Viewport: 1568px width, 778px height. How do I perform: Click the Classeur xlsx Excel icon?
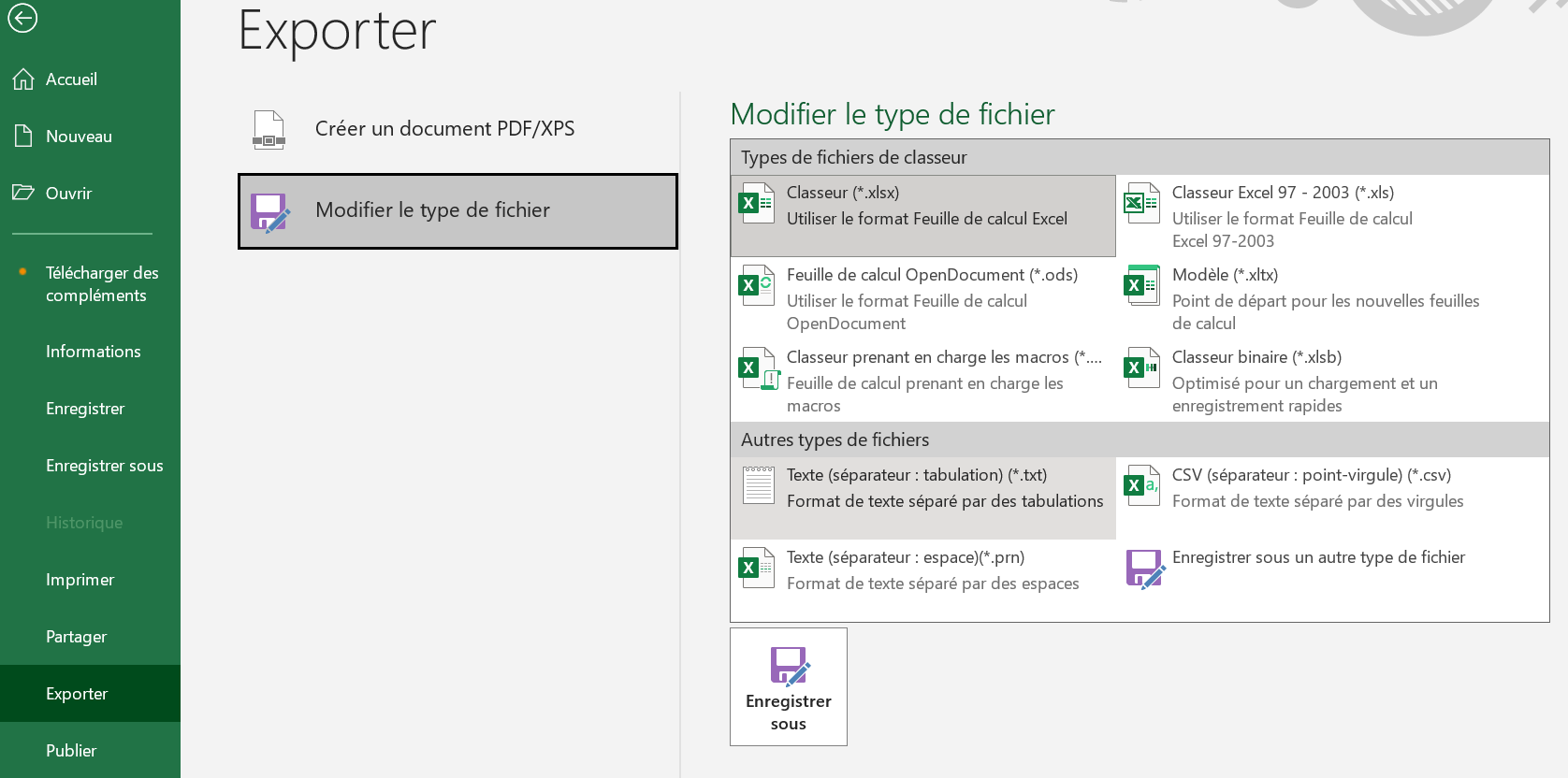(x=757, y=203)
